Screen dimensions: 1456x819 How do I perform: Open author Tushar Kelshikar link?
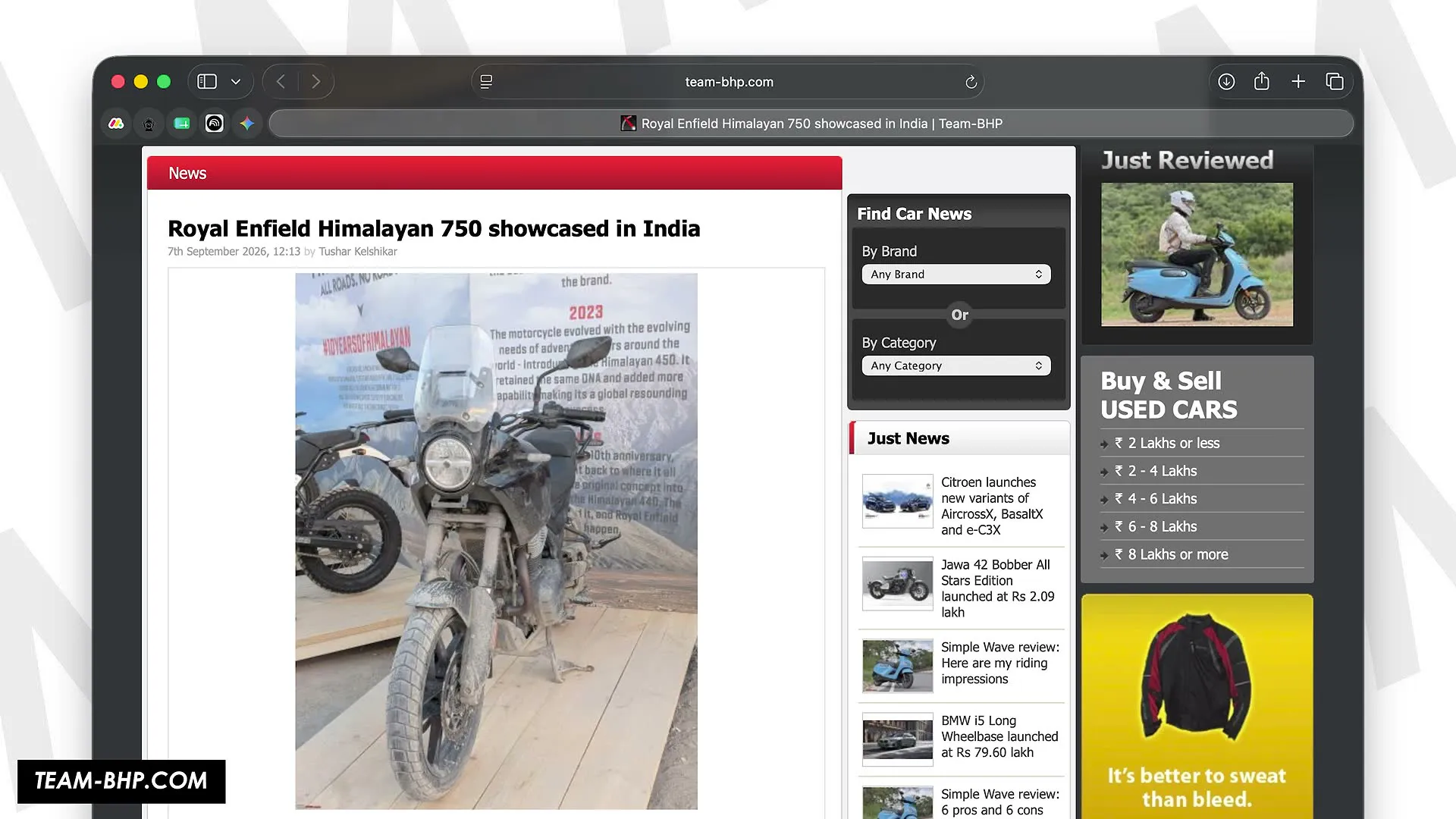tap(358, 252)
